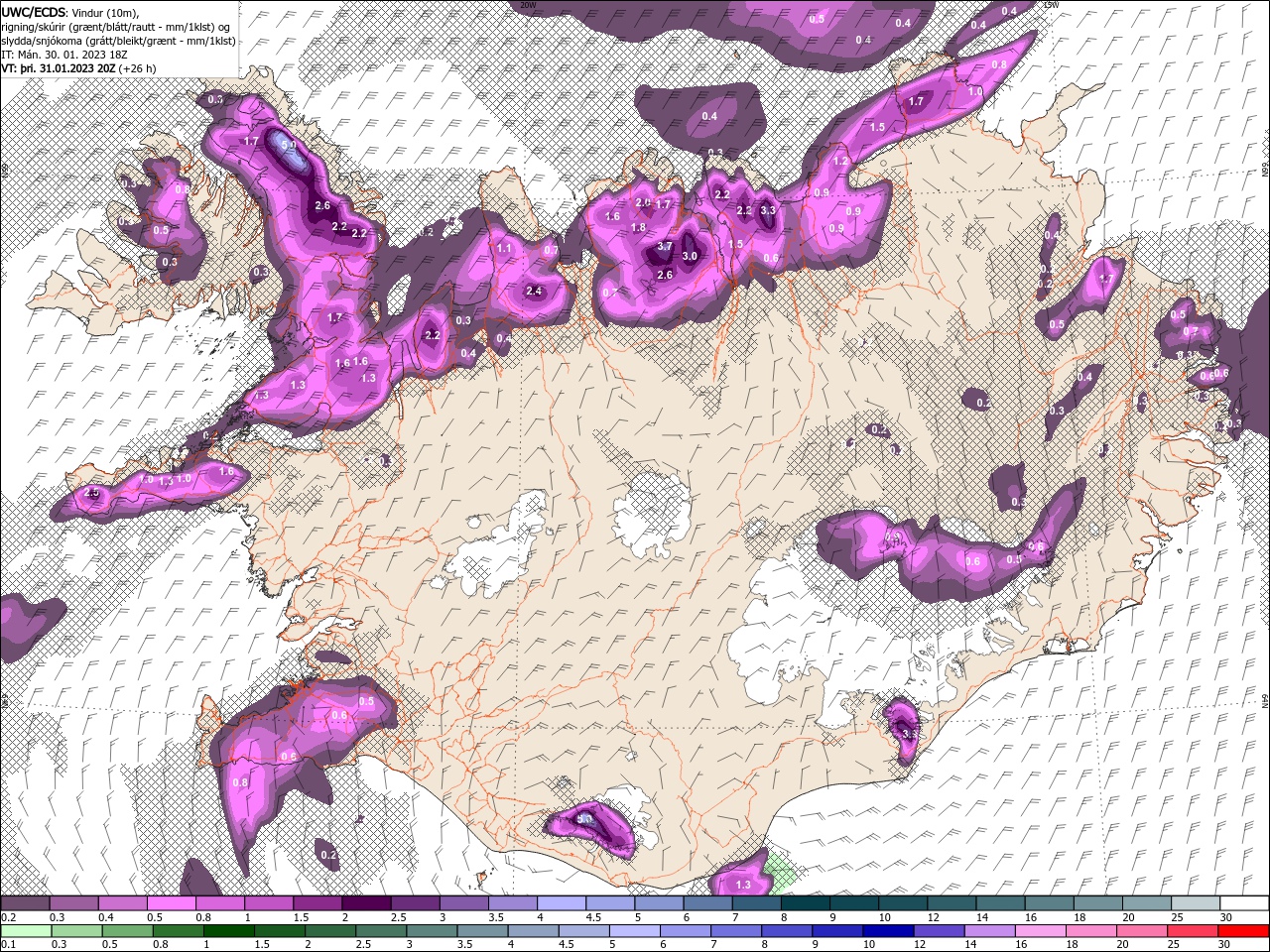
Task: Select snow swatch between 6 and 7
Action: coord(707,903)
